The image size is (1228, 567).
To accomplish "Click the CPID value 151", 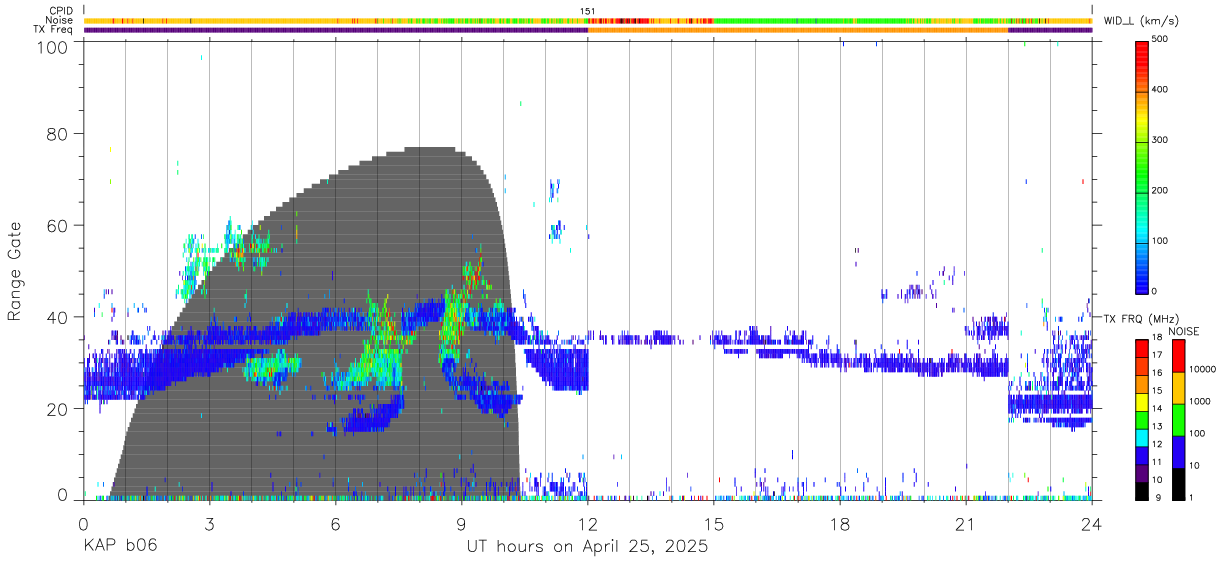I will (588, 11).
